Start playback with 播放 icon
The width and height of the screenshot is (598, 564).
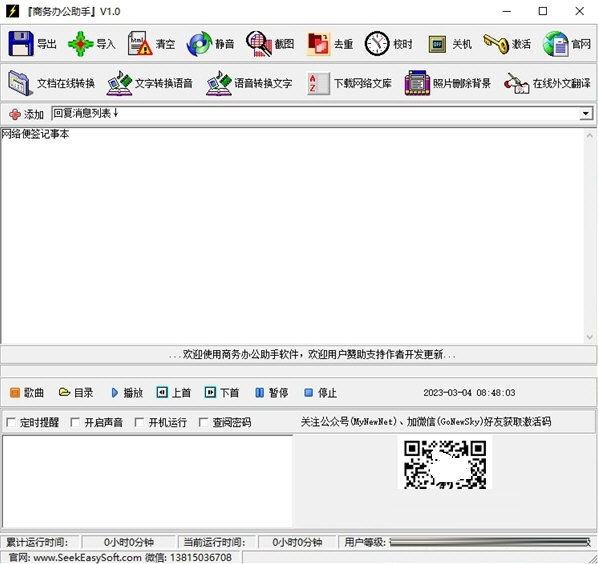click(114, 392)
